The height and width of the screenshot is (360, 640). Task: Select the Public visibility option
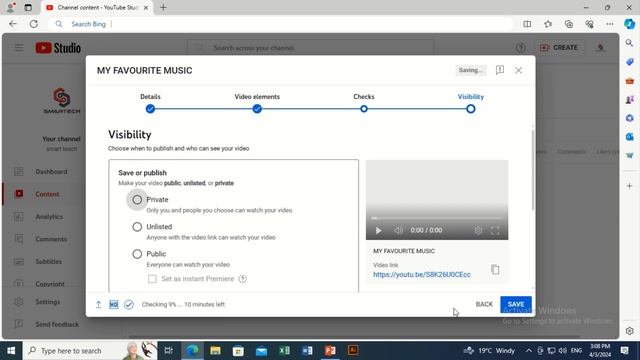click(x=137, y=254)
